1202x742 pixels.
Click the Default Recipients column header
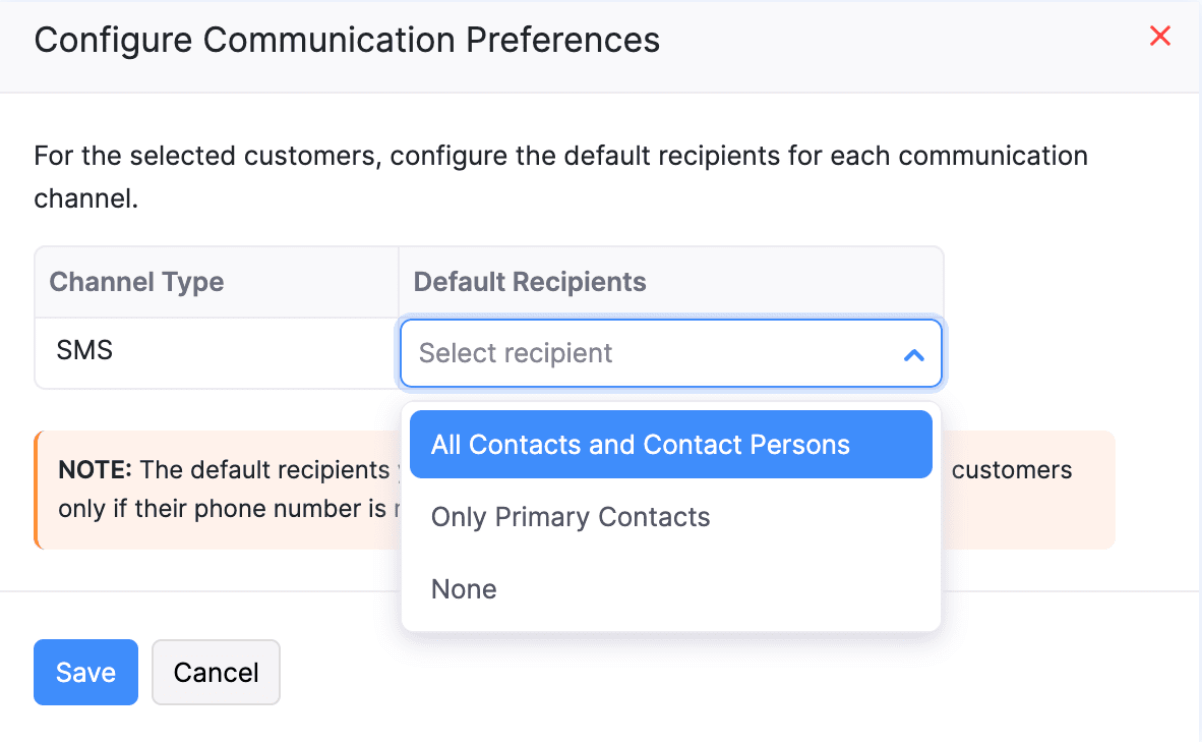pos(529,282)
